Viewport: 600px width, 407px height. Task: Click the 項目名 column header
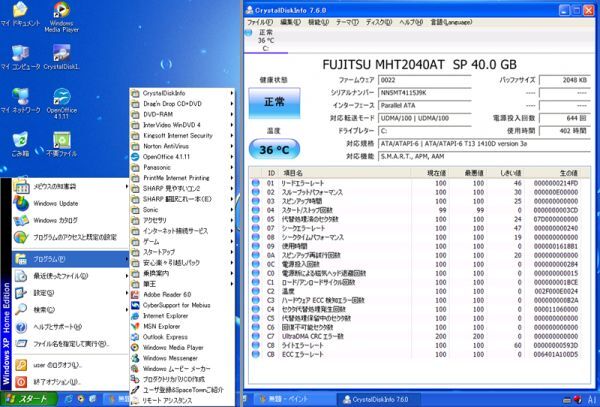(344, 173)
